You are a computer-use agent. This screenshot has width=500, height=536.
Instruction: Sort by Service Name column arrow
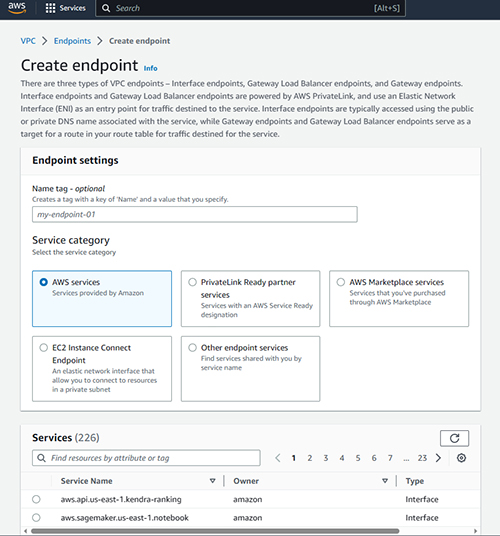(x=213, y=481)
